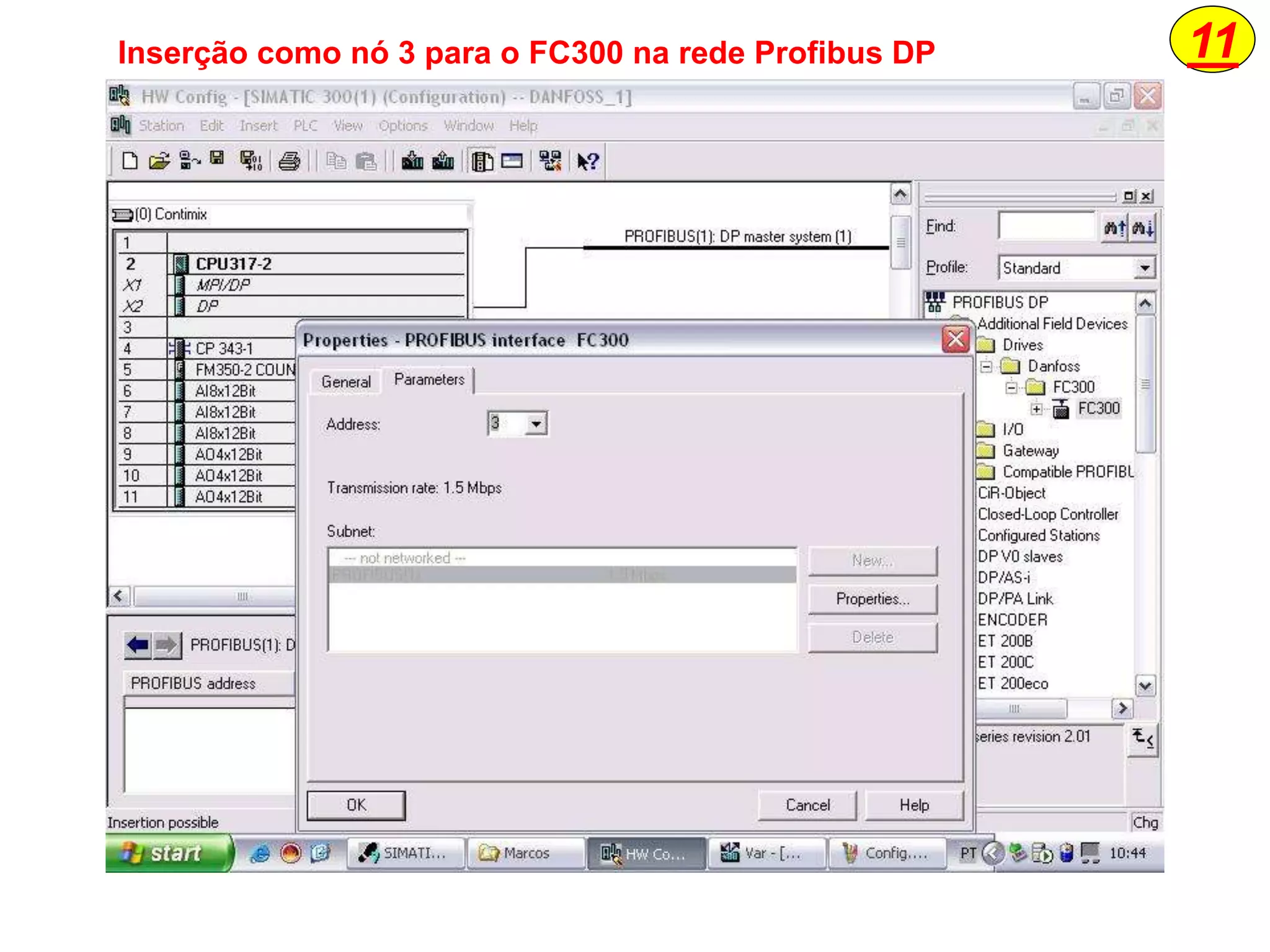This screenshot has width=1270, height=952.
Task: Open the Marcos folder taskbar item
Action: click(525, 853)
